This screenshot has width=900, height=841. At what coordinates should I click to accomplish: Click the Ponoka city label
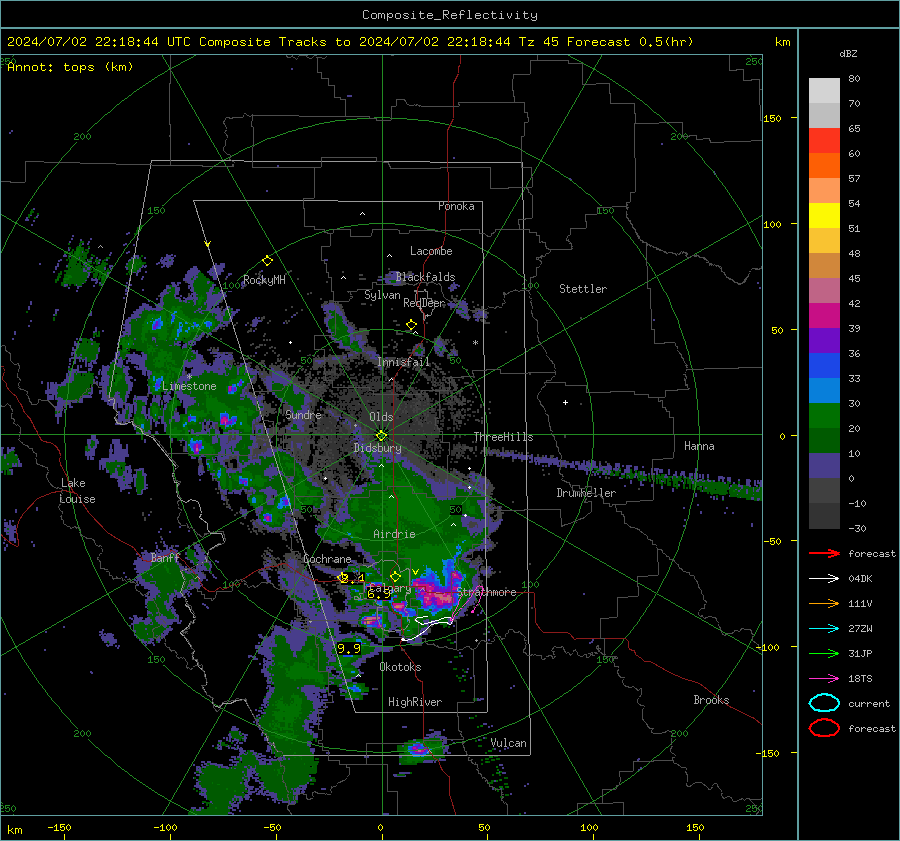456,206
